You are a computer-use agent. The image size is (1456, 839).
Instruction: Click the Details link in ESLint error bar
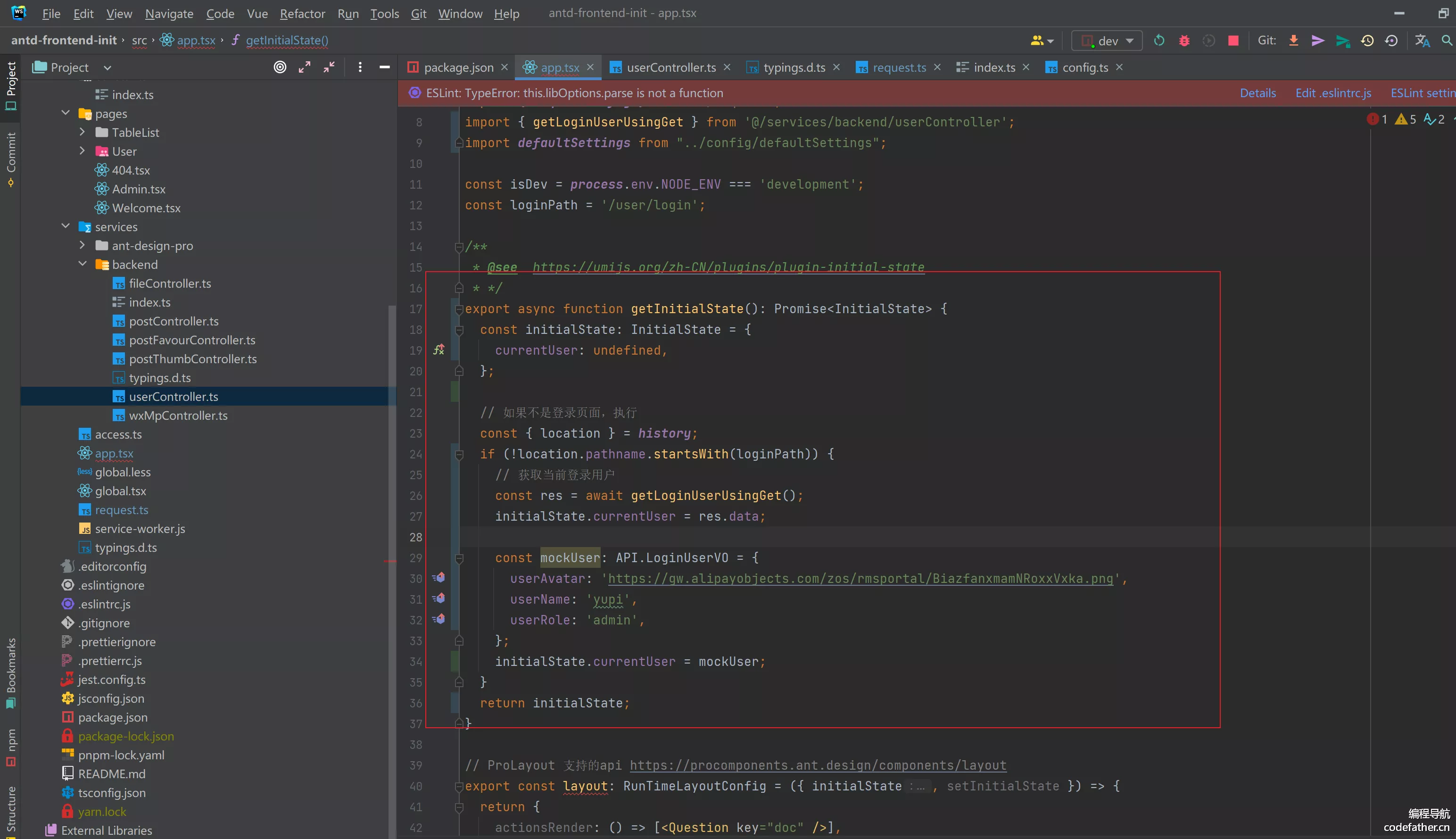point(1257,92)
